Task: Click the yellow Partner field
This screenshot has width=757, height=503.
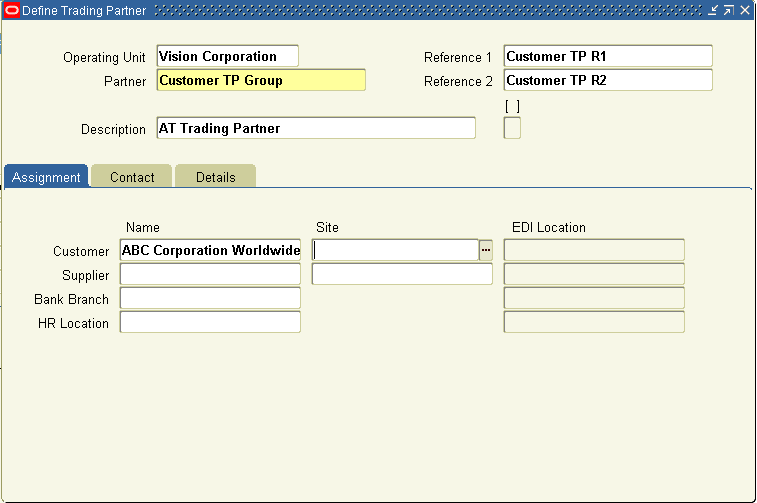Action: [261, 80]
